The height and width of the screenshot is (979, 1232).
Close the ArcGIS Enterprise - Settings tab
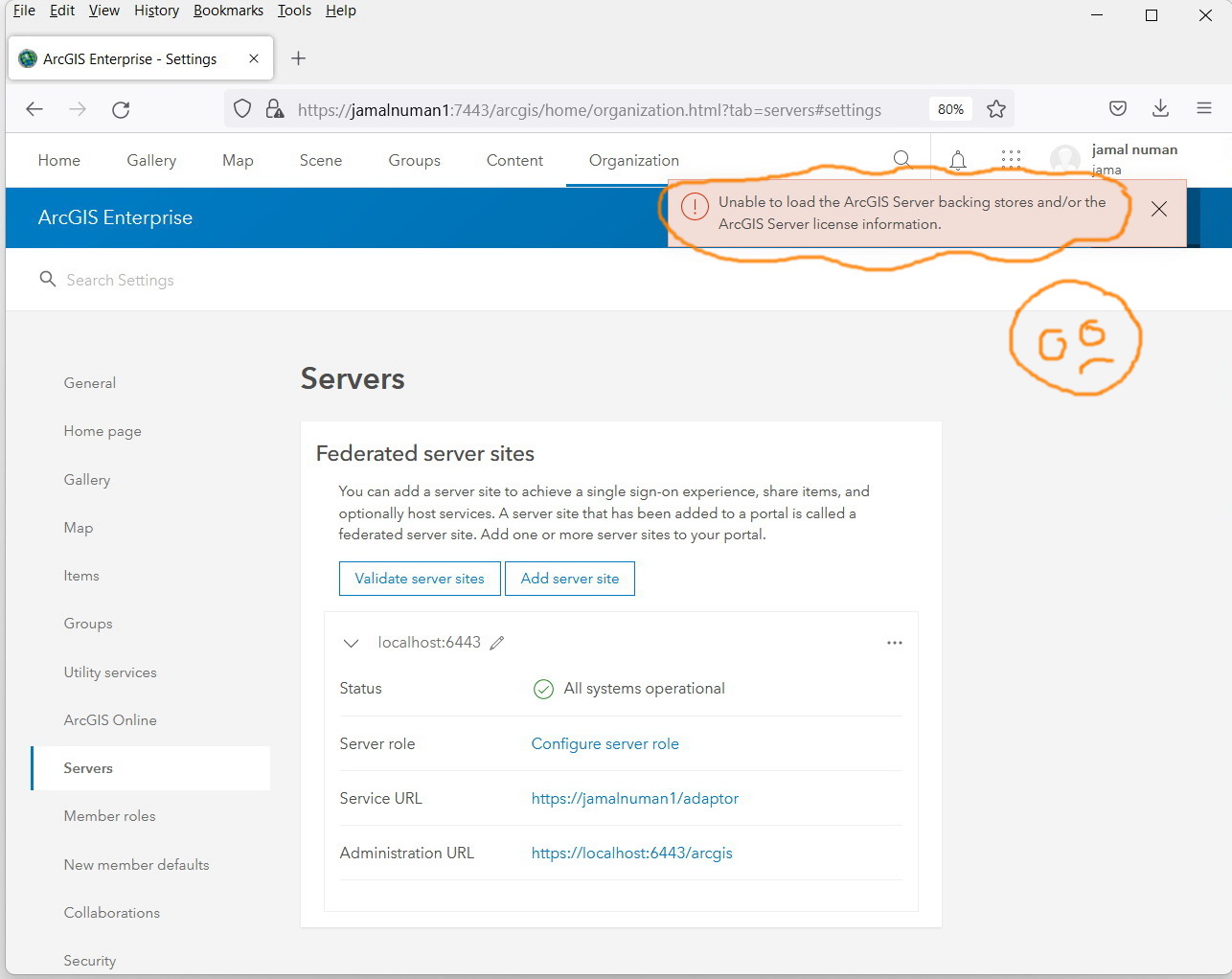(254, 58)
